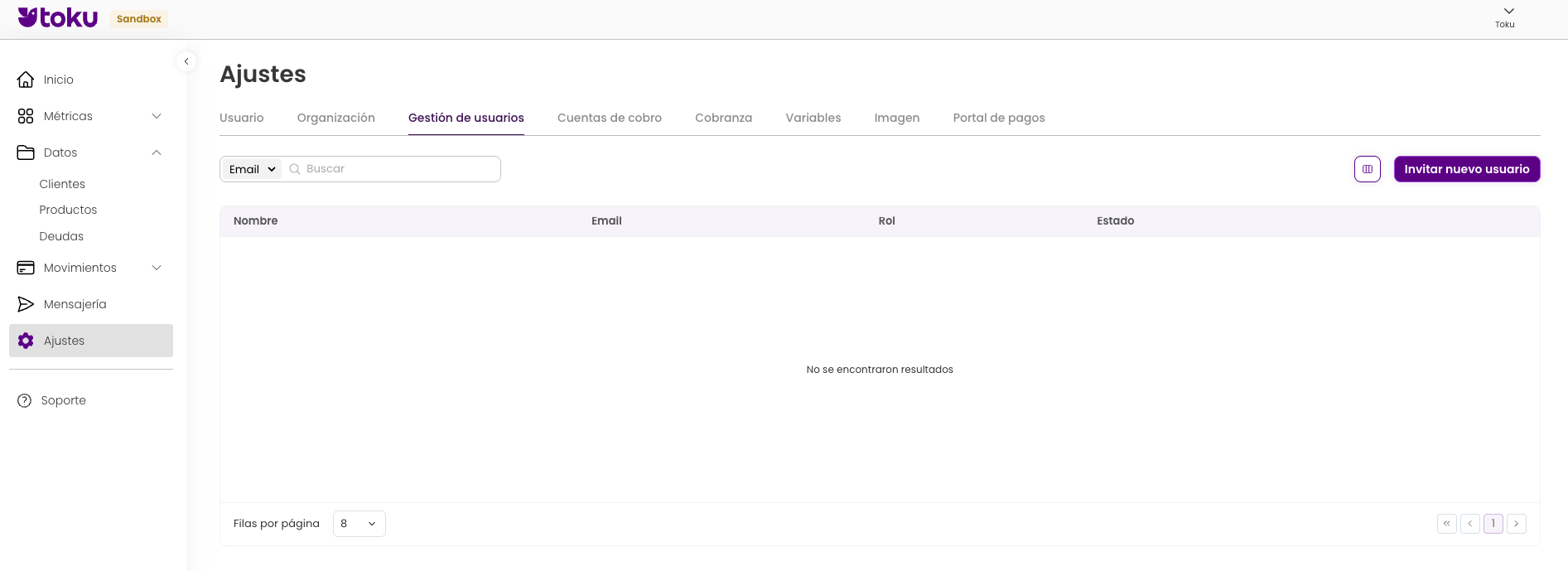
Task: Open Inicio via the home icon
Action: pyautogui.click(x=26, y=80)
